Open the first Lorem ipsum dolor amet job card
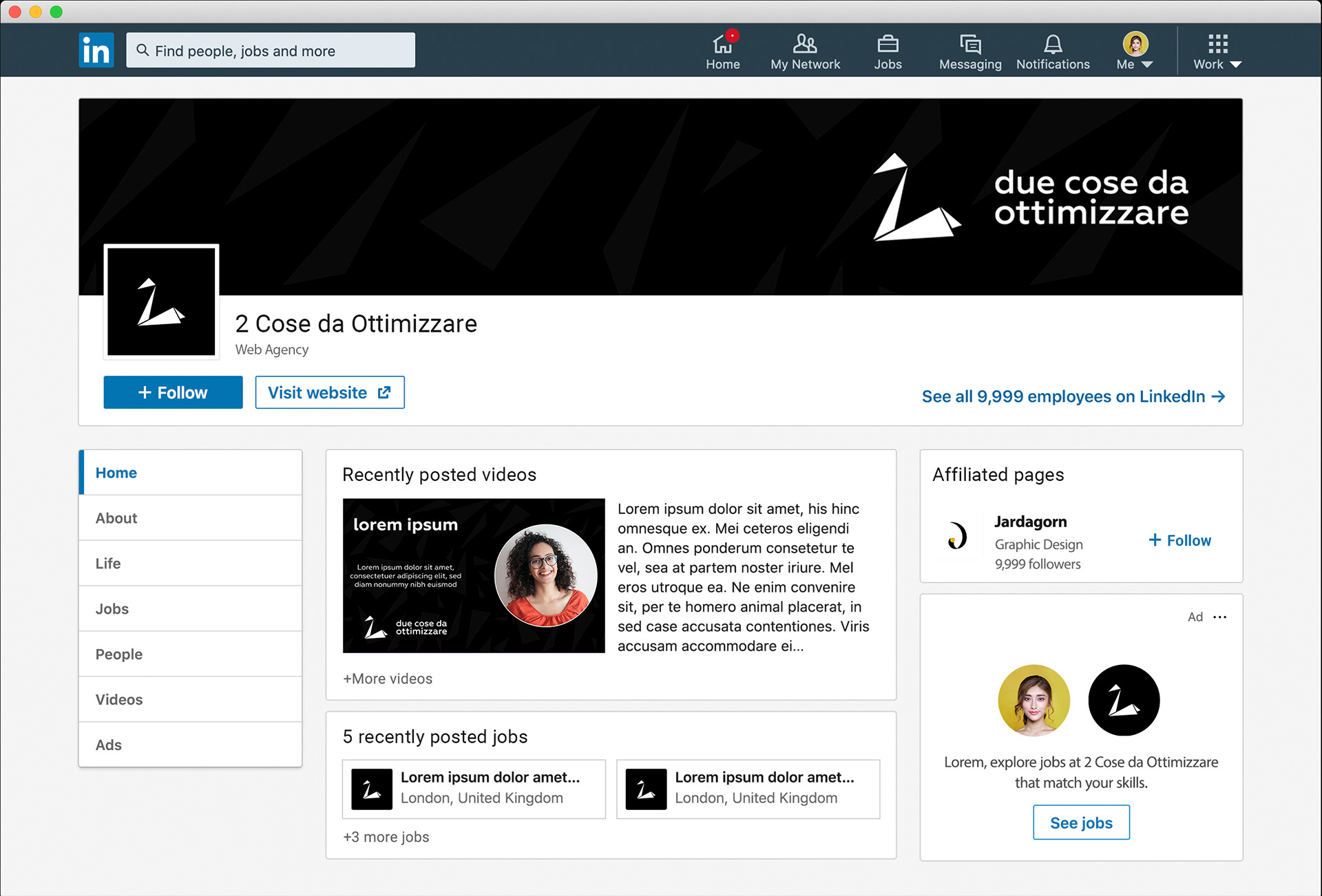Viewport: 1322px width, 896px height. click(x=474, y=789)
